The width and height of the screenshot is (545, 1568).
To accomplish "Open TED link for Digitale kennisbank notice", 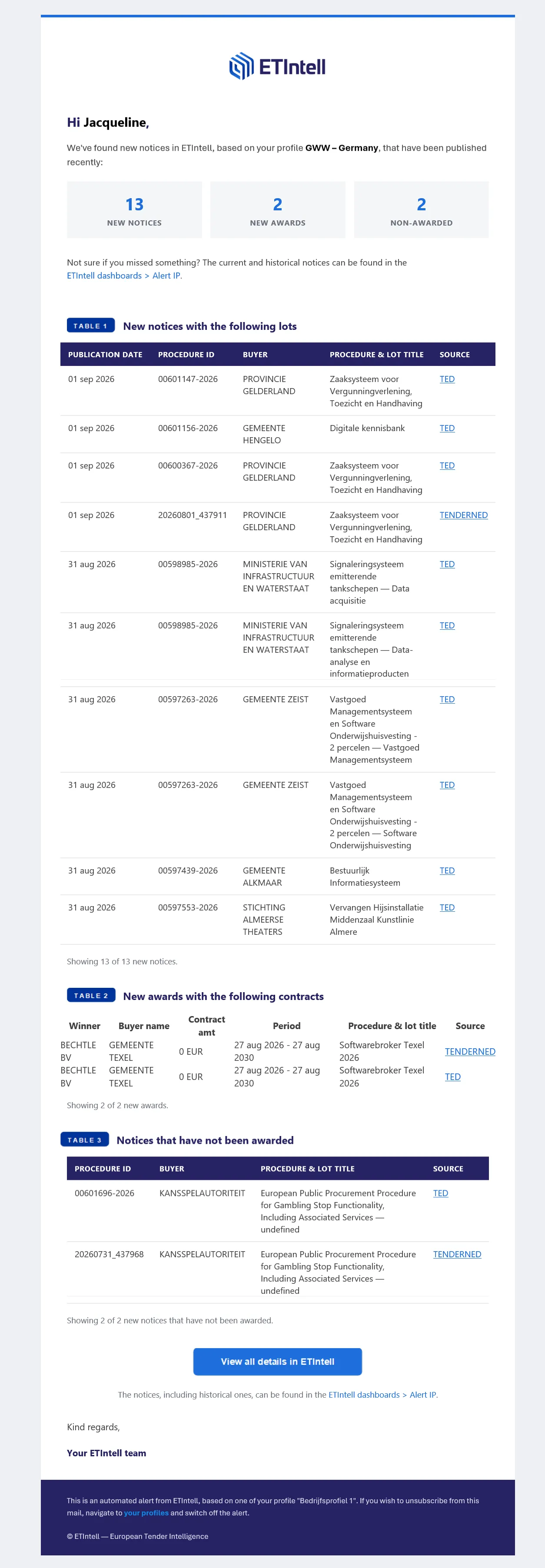I will [x=447, y=429].
